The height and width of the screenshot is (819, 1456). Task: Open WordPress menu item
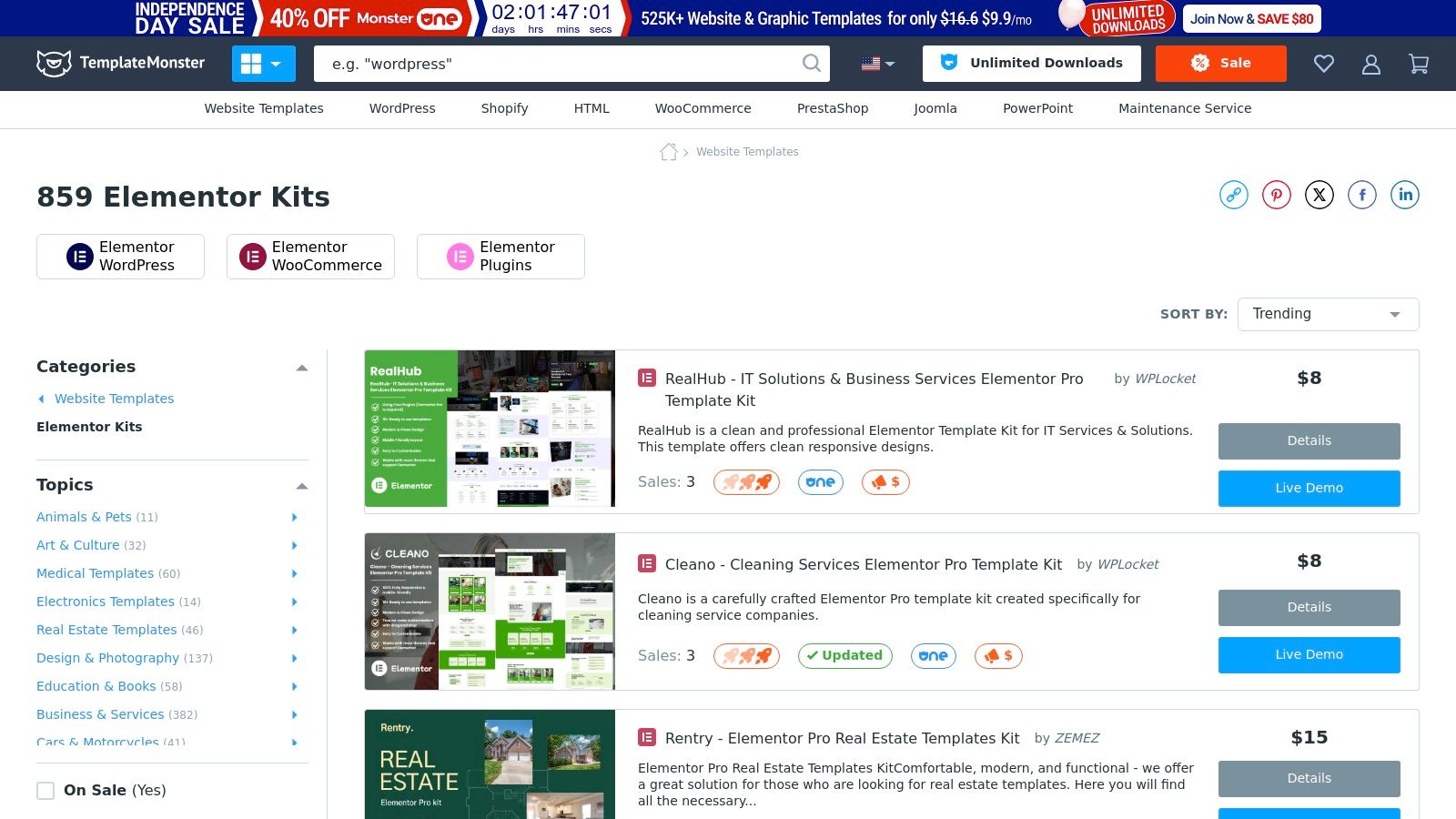(402, 108)
